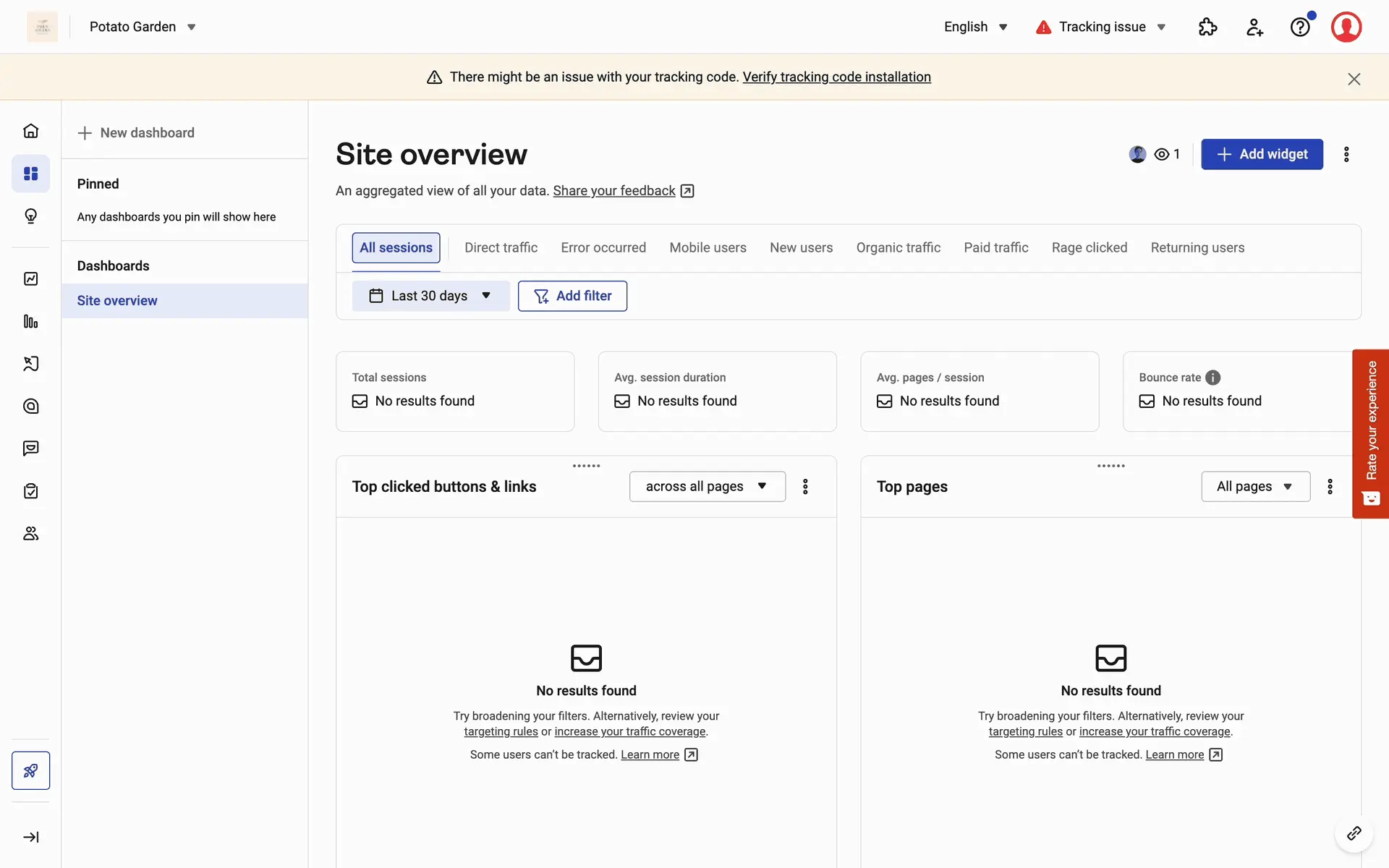The width and height of the screenshot is (1389, 868).
Task: Open the Potato Garden site selector
Action: pos(143,27)
